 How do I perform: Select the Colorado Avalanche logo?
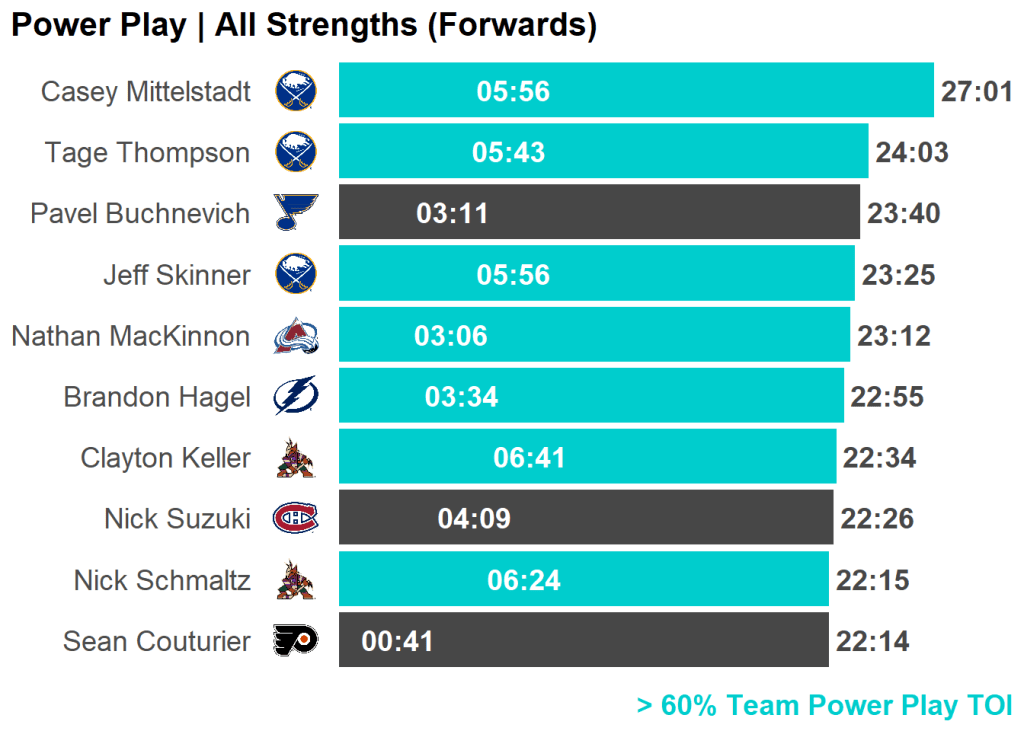click(296, 336)
